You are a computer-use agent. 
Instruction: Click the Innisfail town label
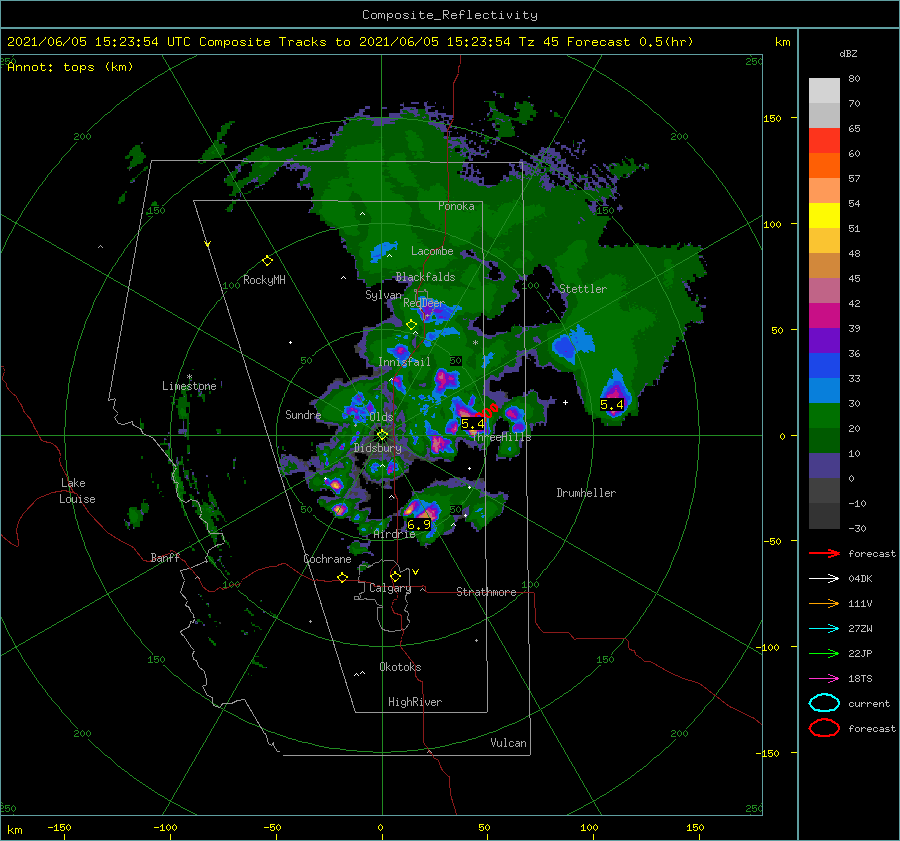(404, 362)
